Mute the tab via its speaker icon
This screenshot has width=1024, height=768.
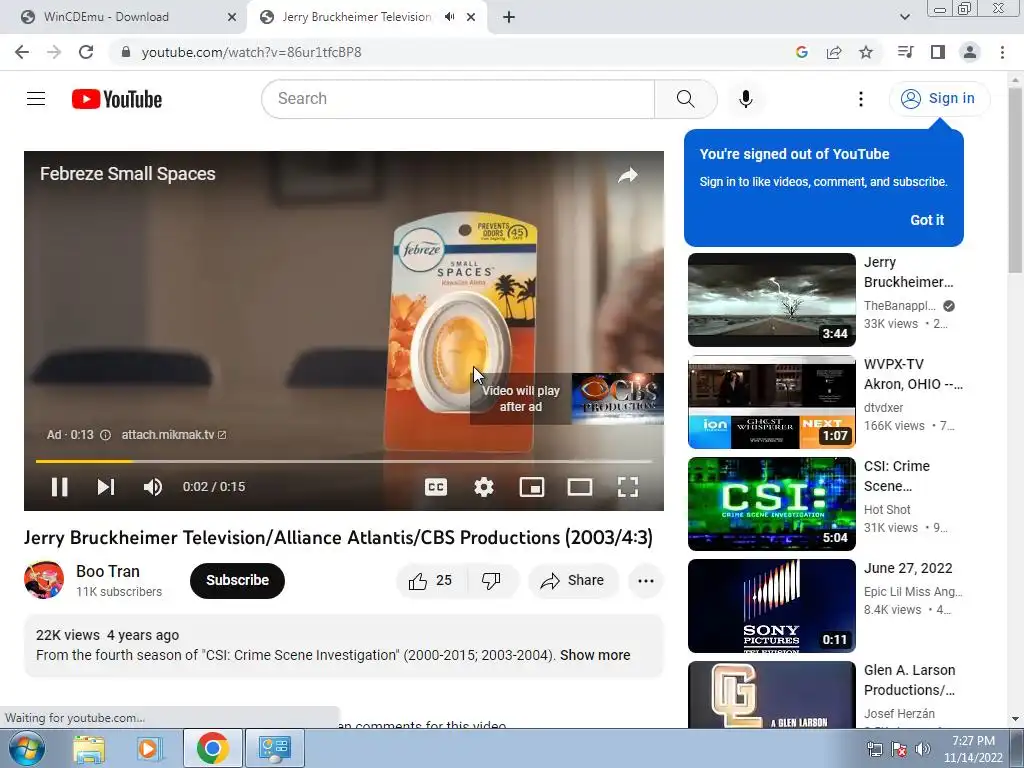click(449, 17)
